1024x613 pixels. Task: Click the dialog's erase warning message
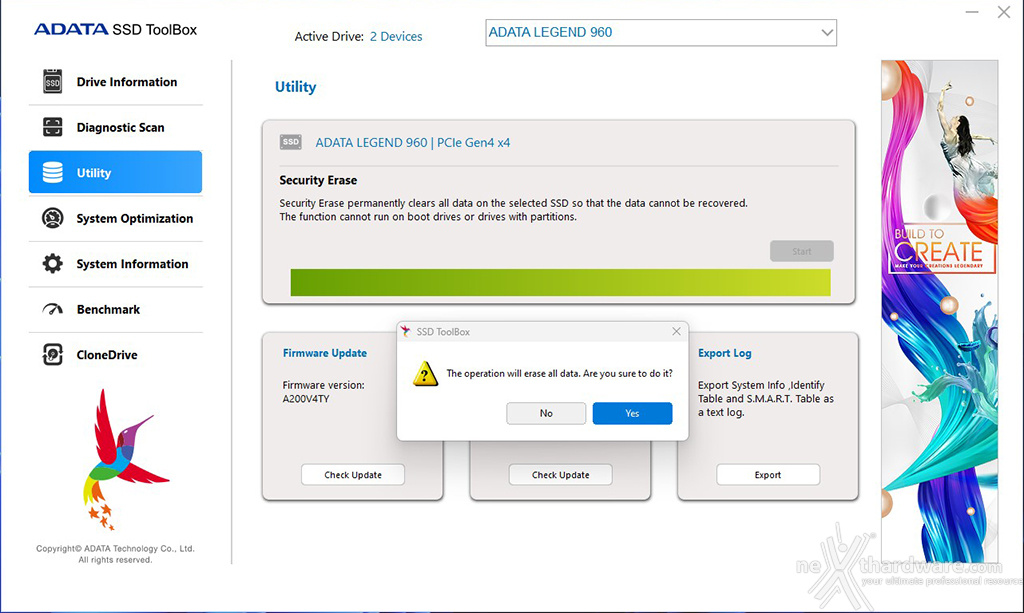point(559,373)
